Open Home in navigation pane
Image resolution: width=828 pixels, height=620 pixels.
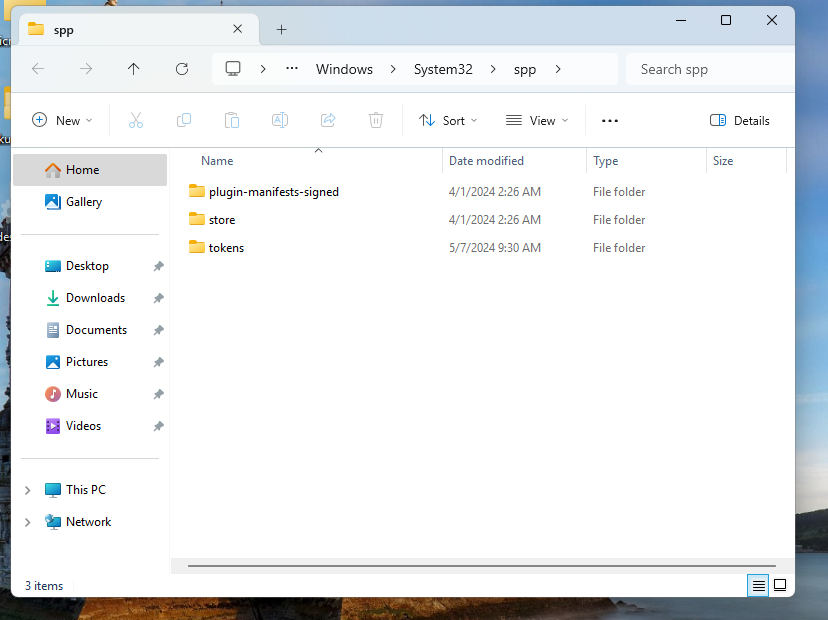click(x=90, y=170)
